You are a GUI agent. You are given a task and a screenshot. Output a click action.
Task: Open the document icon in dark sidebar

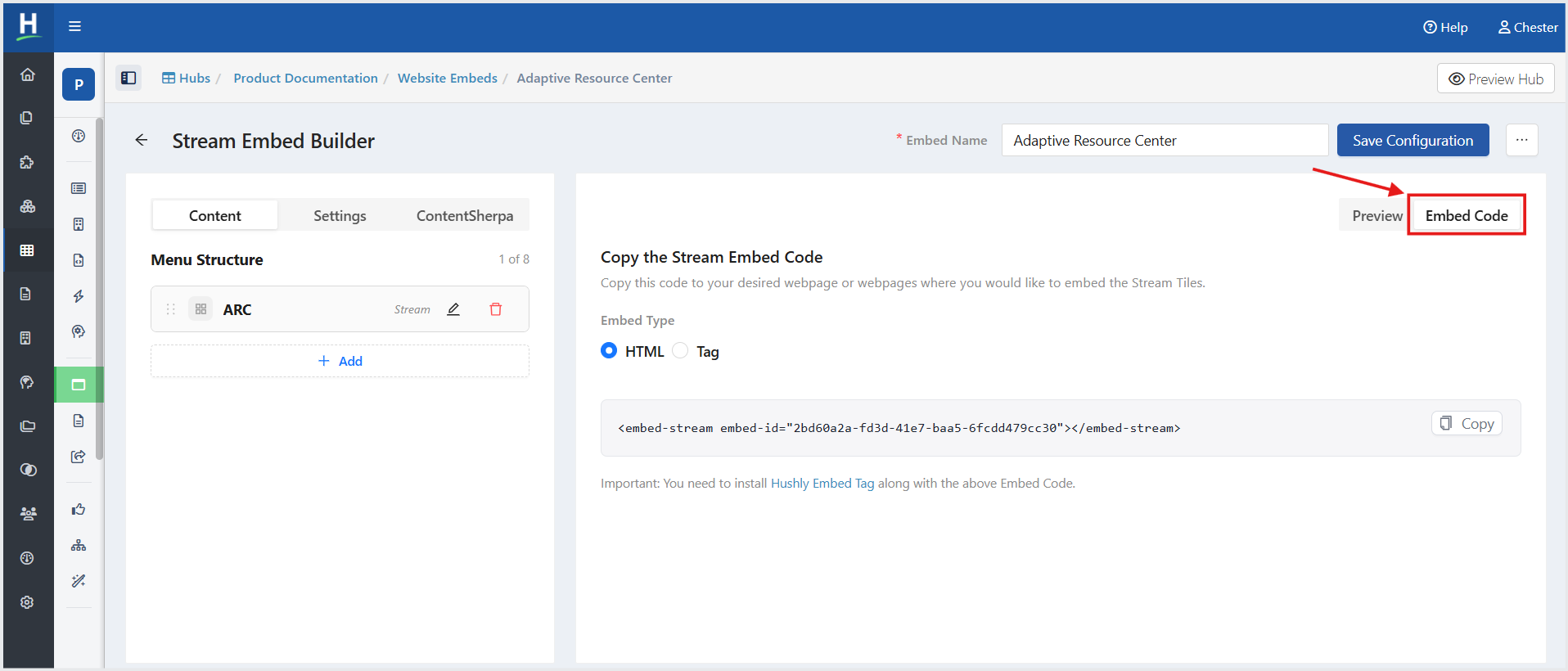tap(27, 294)
